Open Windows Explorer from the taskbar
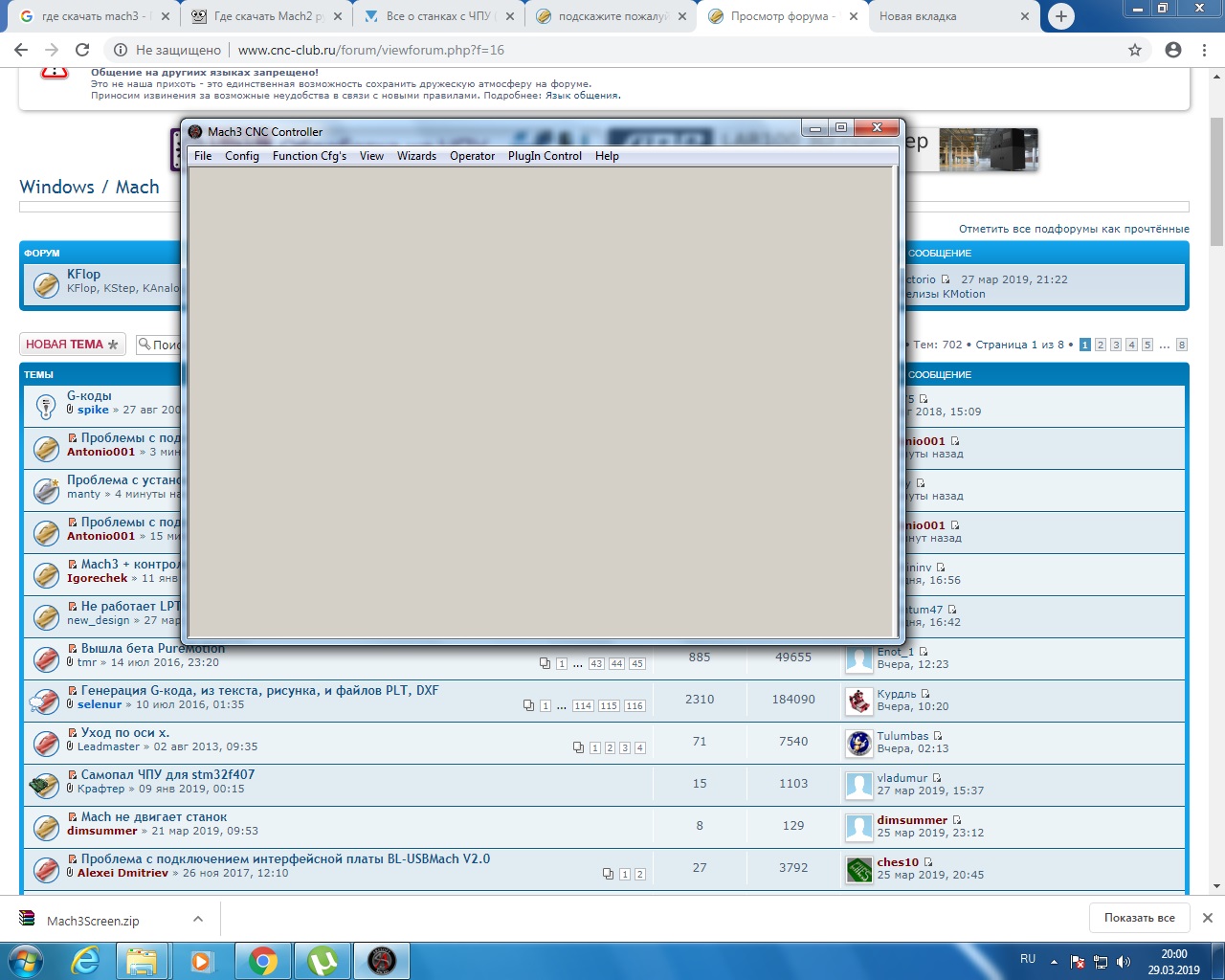 coord(142,961)
